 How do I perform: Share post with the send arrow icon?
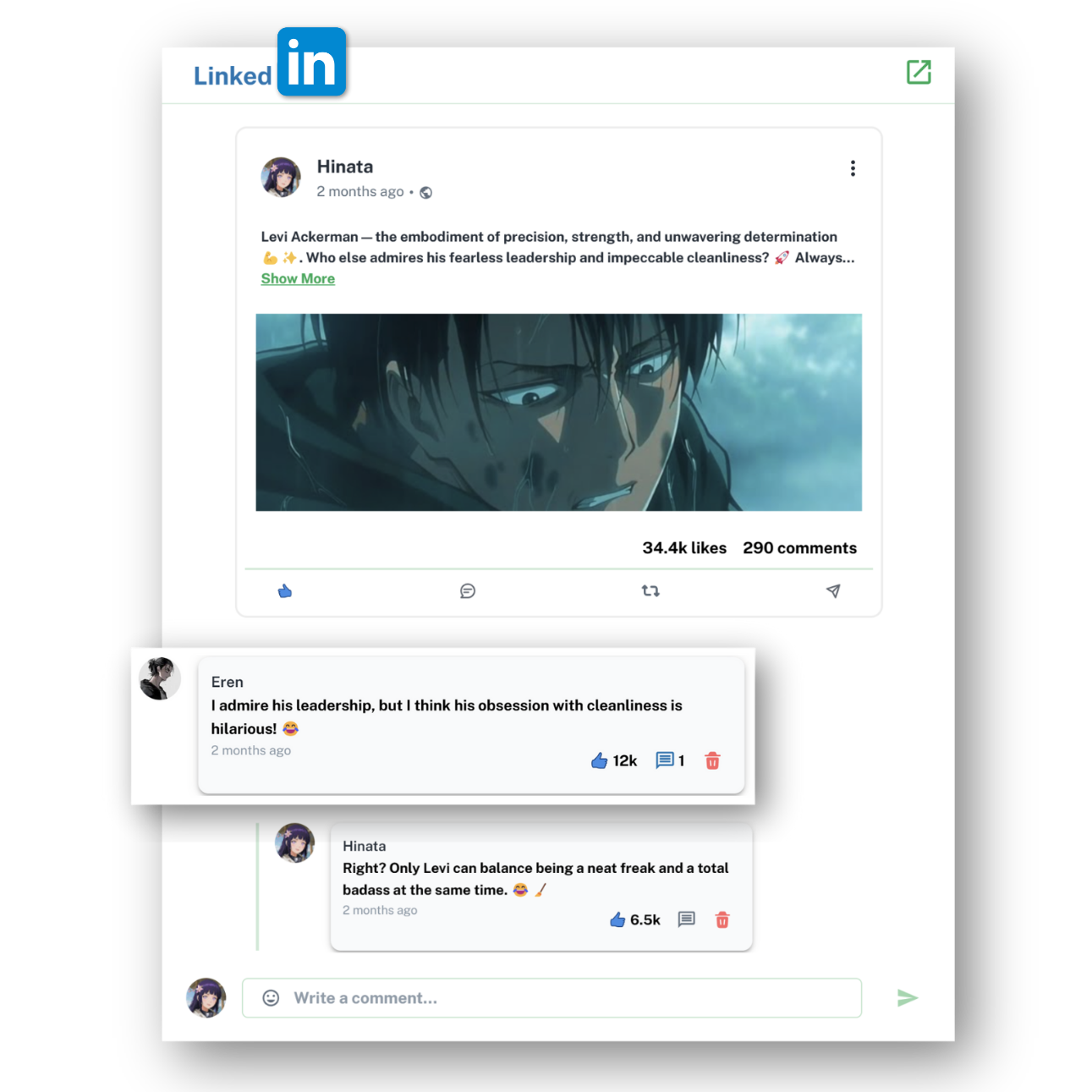tap(833, 591)
